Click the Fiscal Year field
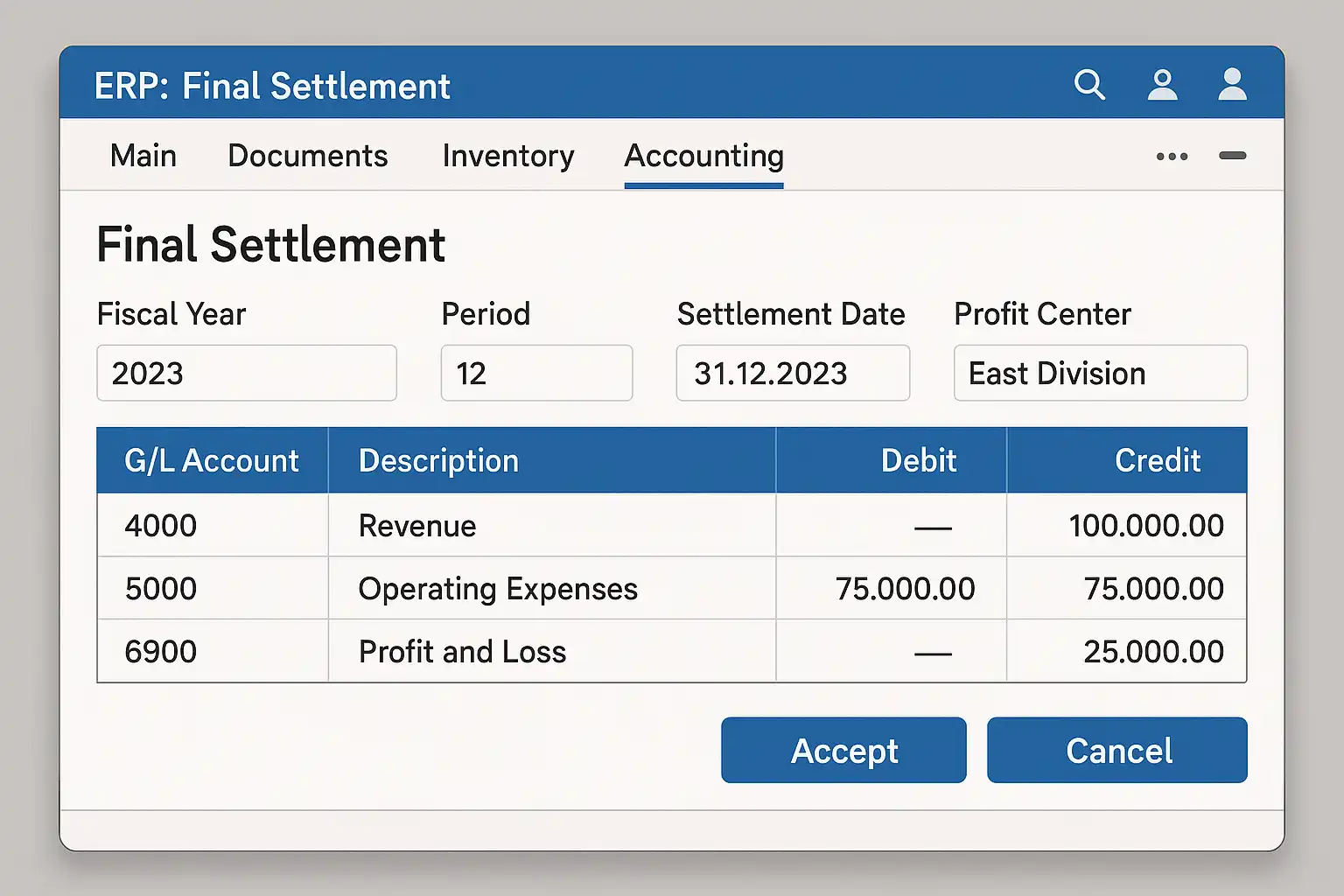 pyautogui.click(x=246, y=373)
